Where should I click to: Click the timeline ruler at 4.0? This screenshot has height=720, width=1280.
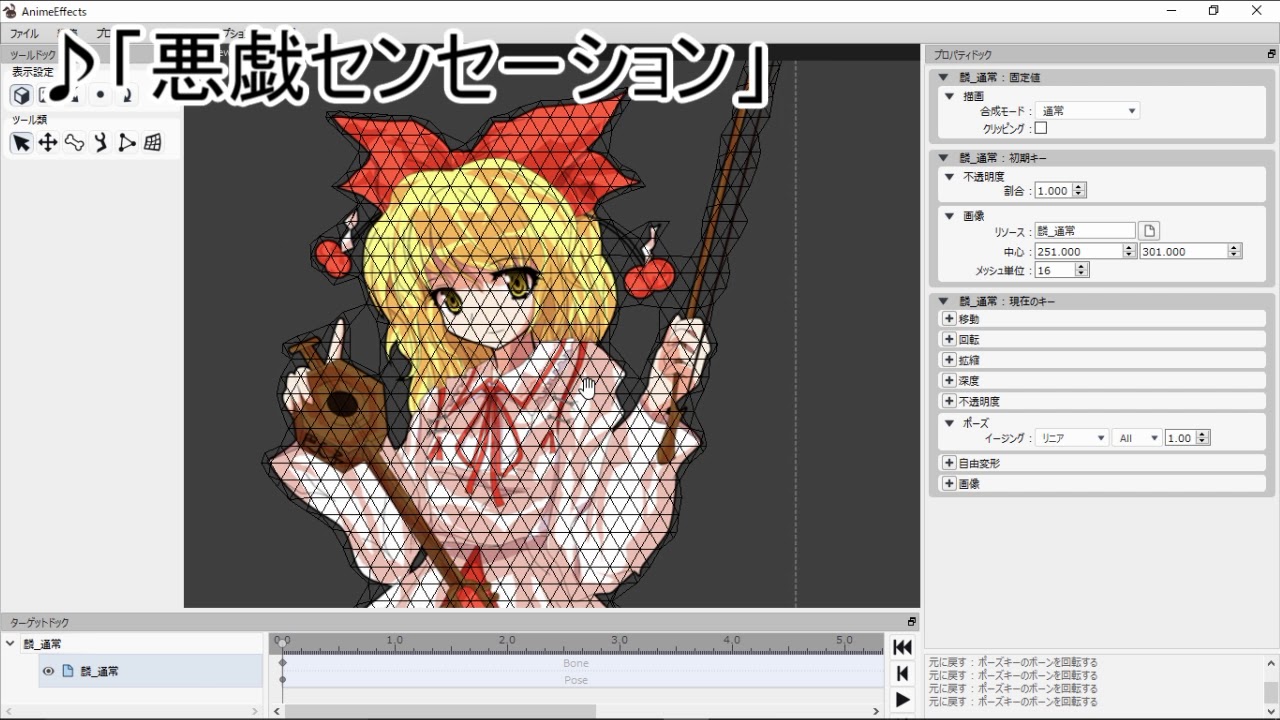tap(731, 640)
